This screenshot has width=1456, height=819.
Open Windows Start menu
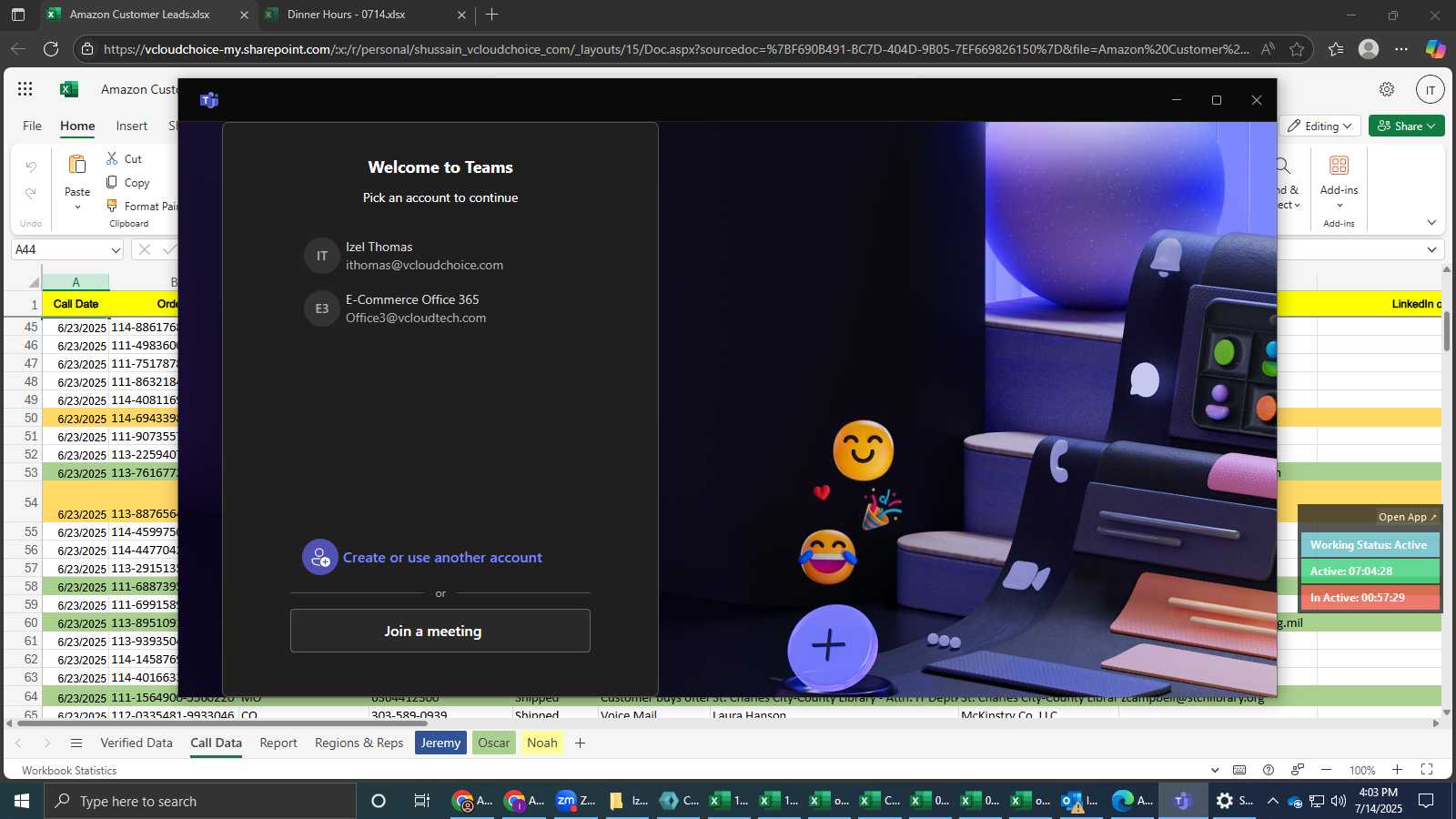click(22, 801)
